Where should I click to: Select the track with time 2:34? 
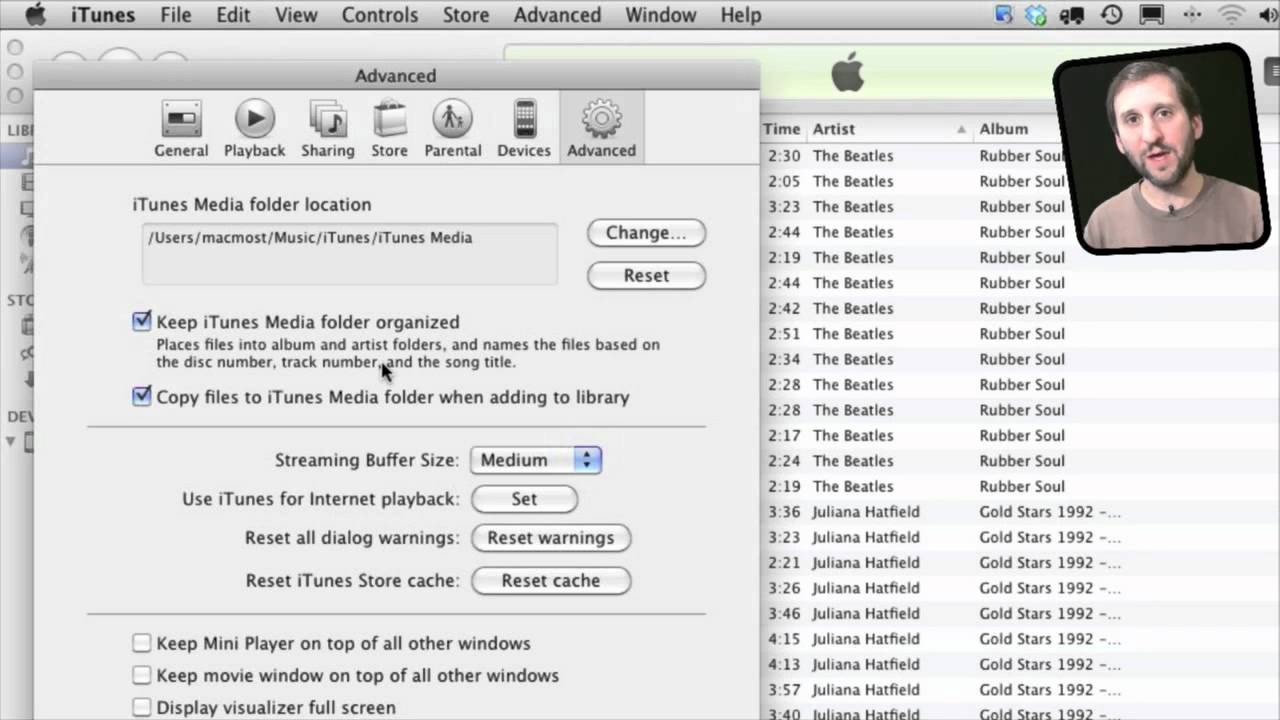click(1020, 359)
